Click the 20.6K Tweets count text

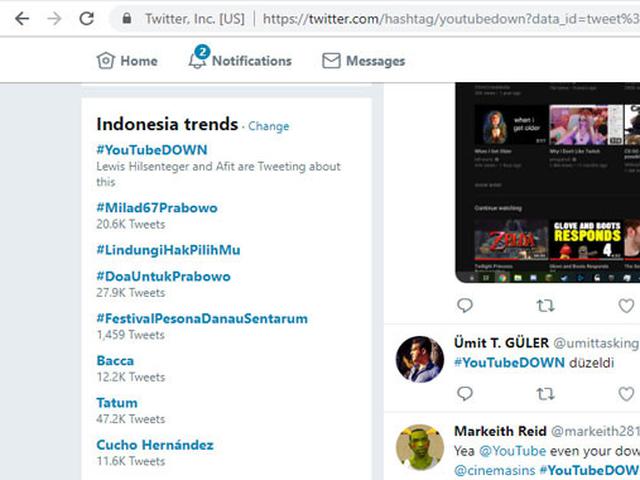(131, 224)
